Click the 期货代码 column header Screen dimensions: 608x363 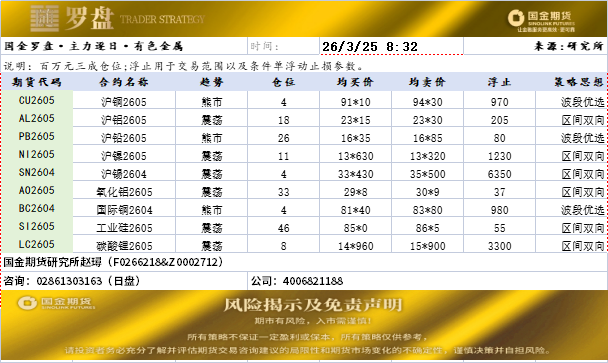[x=37, y=82]
